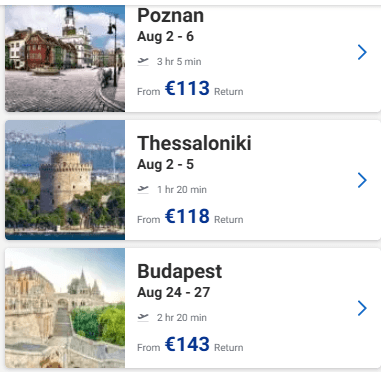Select the Poznan destination title
The height and width of the screenshot is (372, 381).
(x=170, y=15)
